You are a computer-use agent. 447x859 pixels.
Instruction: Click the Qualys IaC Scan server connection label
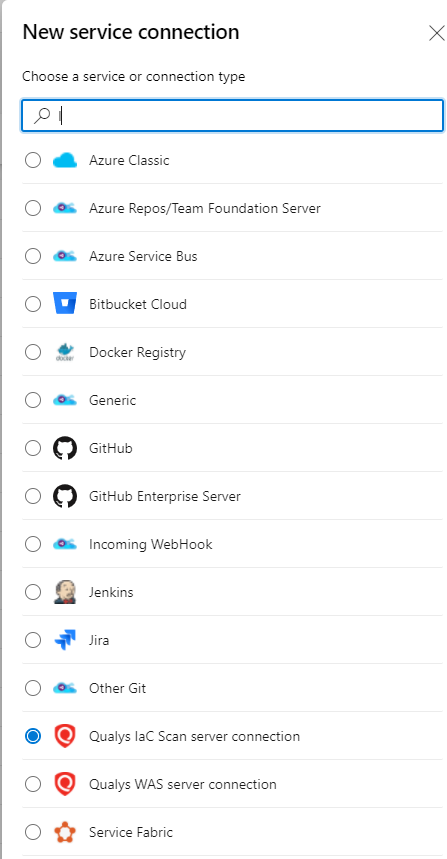coord(194,736)
